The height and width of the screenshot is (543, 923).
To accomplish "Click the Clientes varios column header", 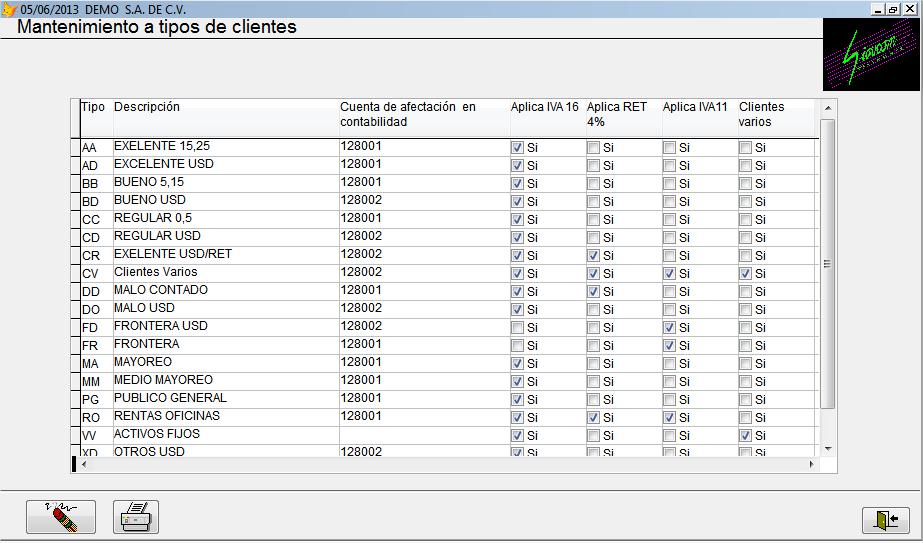I will click(x=776, y=118).
